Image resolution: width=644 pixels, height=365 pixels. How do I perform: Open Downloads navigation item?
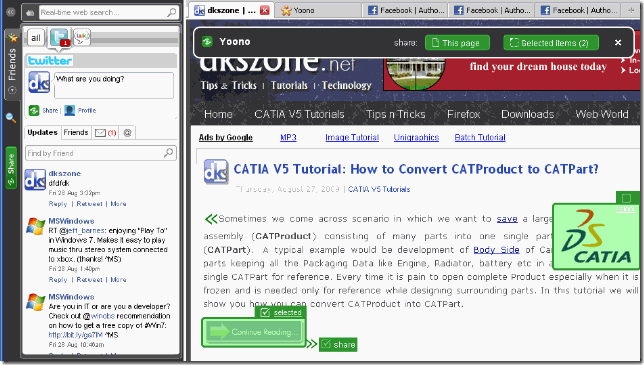pyautogui.click(x=527, y=114)
